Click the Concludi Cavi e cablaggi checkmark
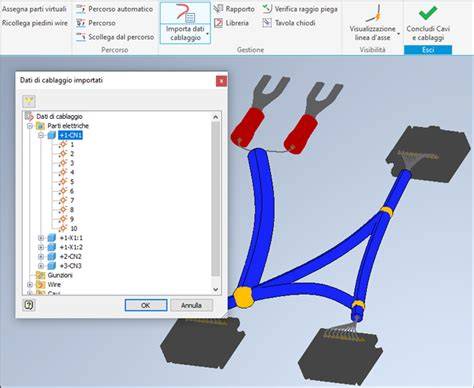 (428, 13)
